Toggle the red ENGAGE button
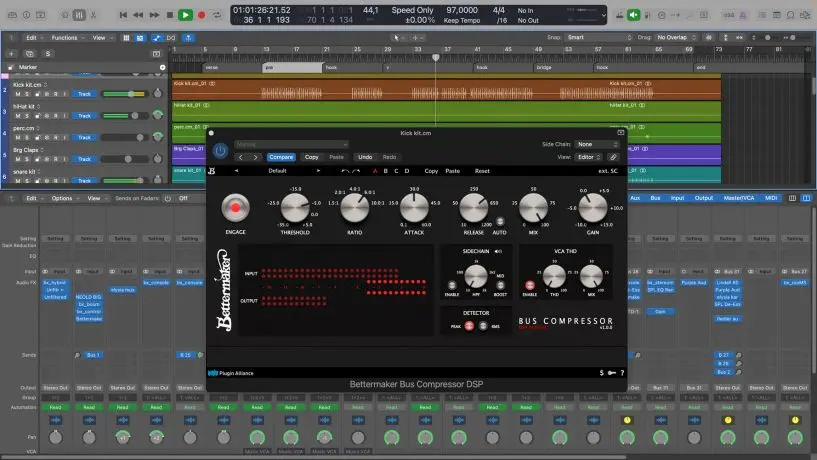The height and width of the screenshot is (460, 817). coord(236,208)
